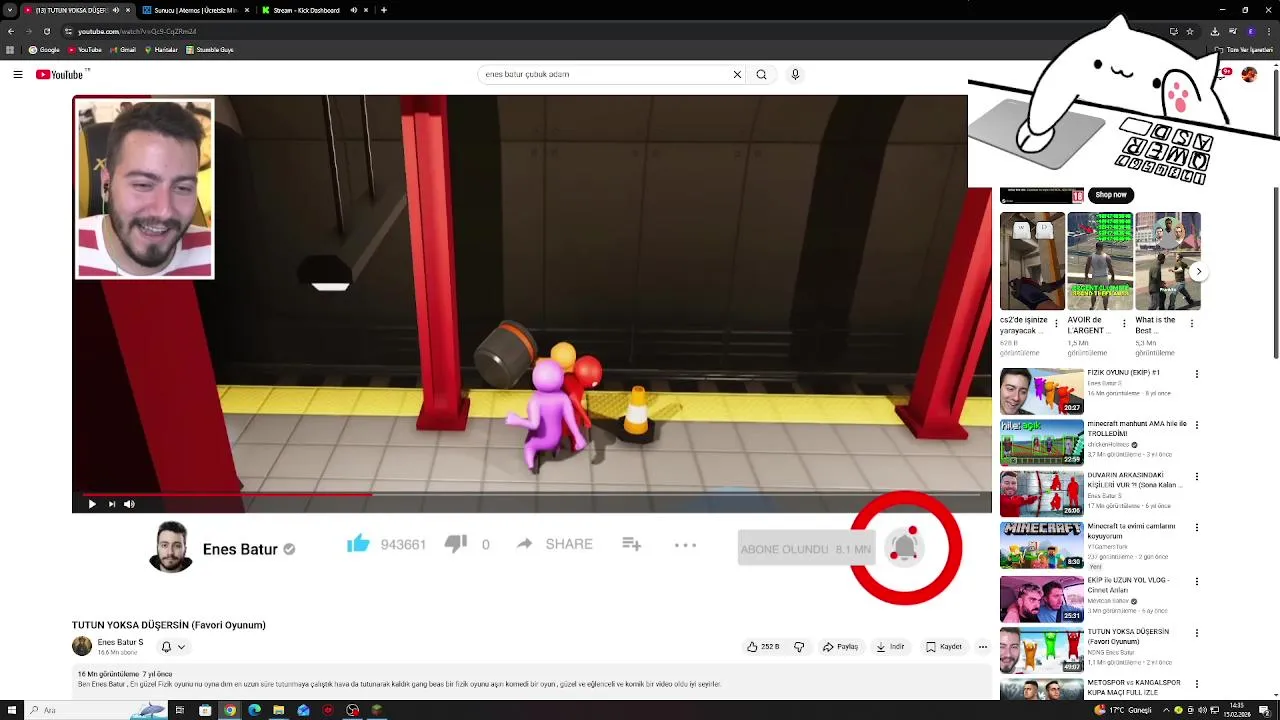Image resolution: width=1280 pixels, height=720 pixels.
Task: Skip to the next video
Action: click(x=111, y=504)
